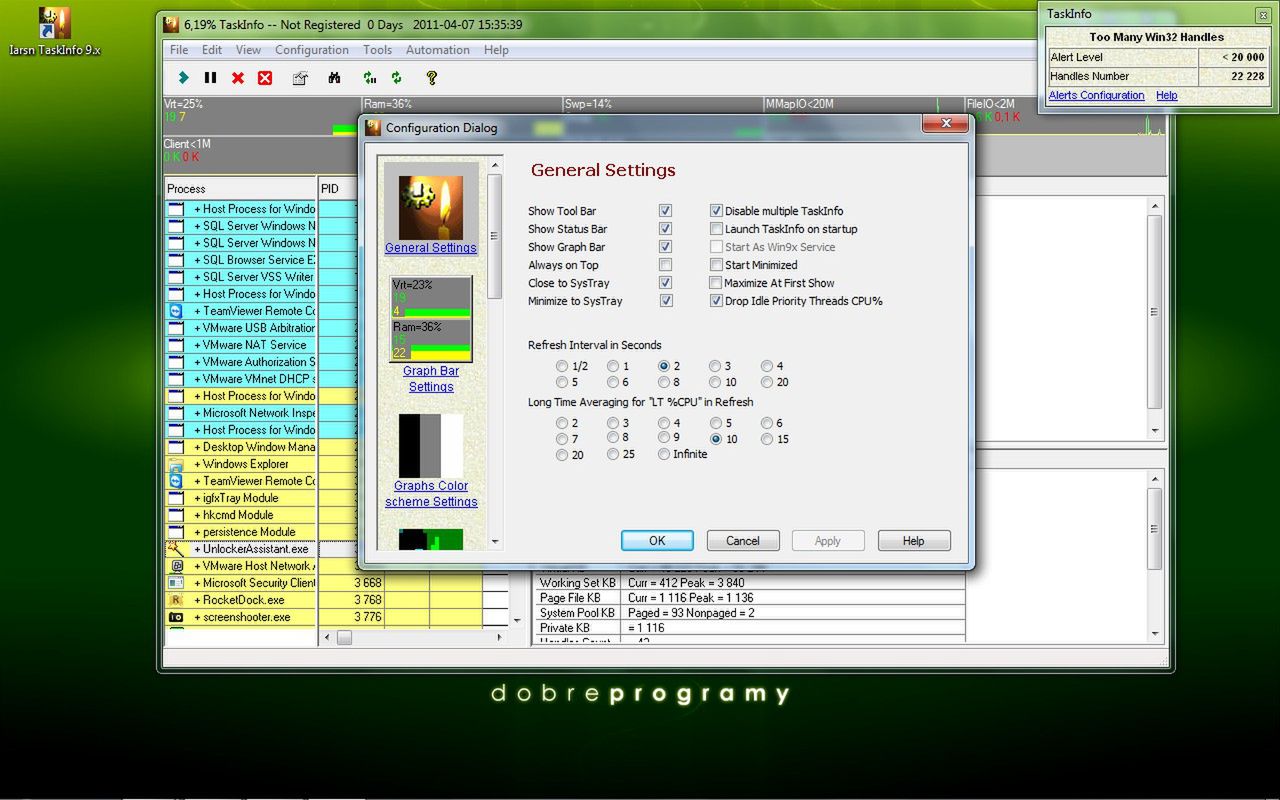This screenshot has width=1280, height=800.
Task: Select the Graphs Color scheme stripes thumbnail
Action: 431,445
